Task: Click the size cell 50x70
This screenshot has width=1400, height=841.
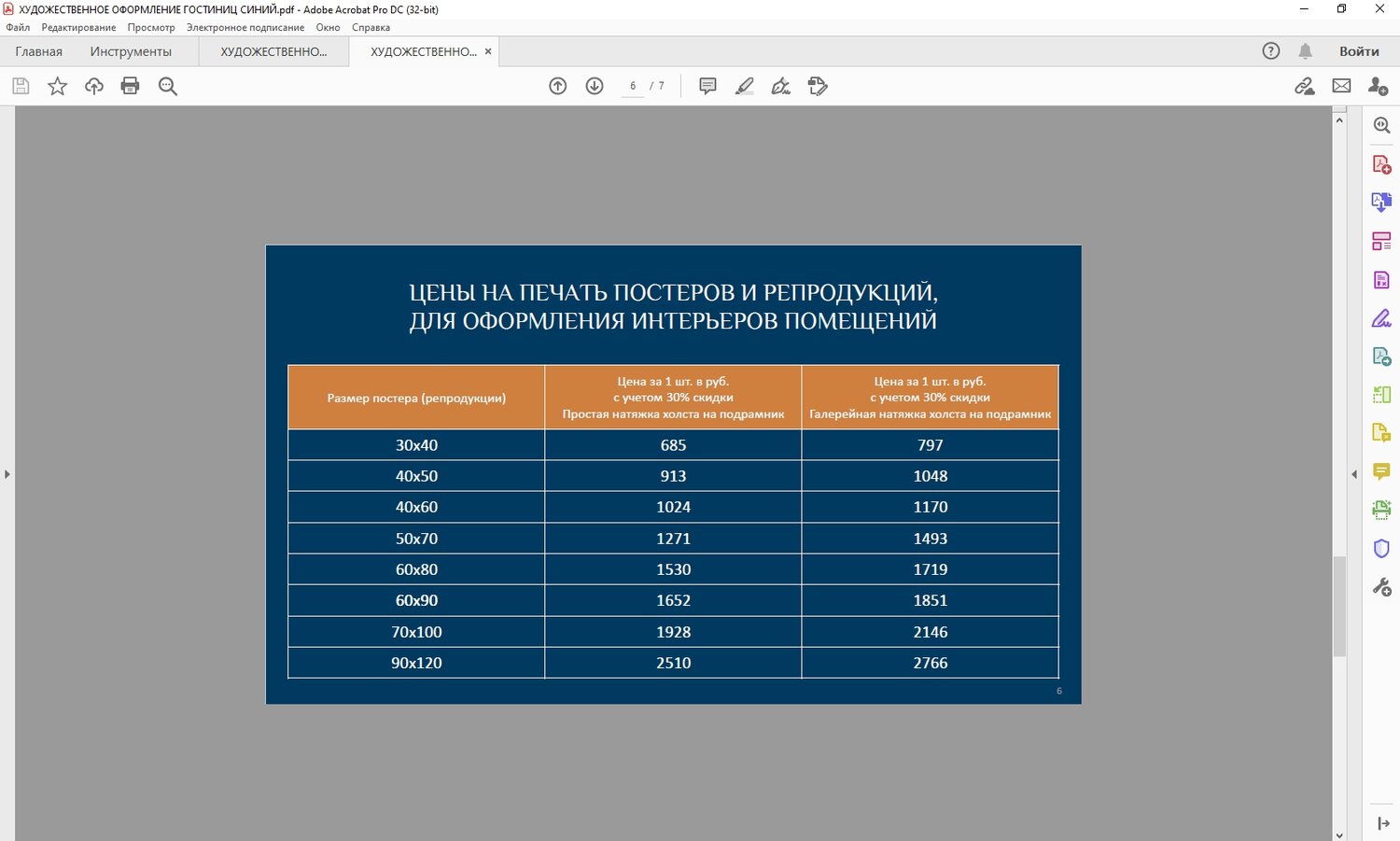Action: [416, 539]
